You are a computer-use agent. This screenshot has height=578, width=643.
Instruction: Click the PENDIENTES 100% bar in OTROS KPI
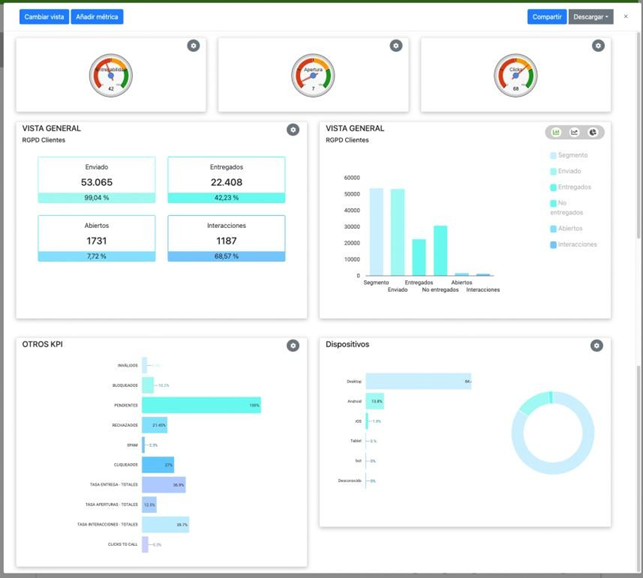pos(201,405)
